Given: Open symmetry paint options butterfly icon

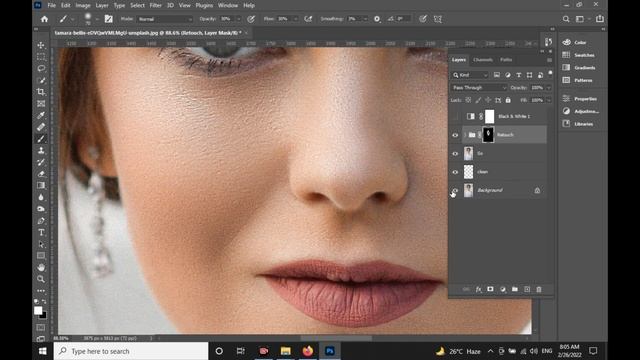Looking at the screenshot, I should point(438,19).
